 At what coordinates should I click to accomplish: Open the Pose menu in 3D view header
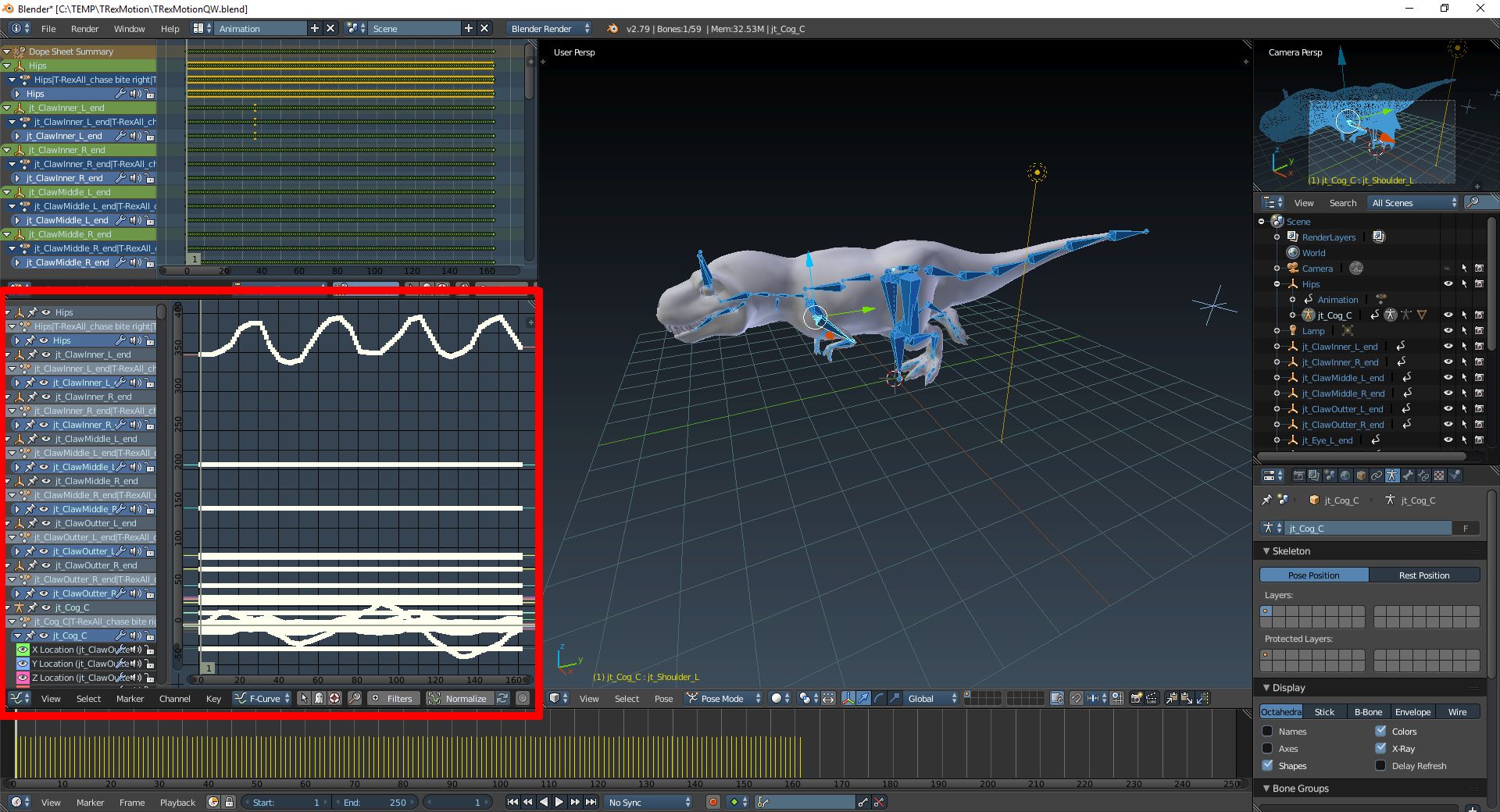(663, 699)
